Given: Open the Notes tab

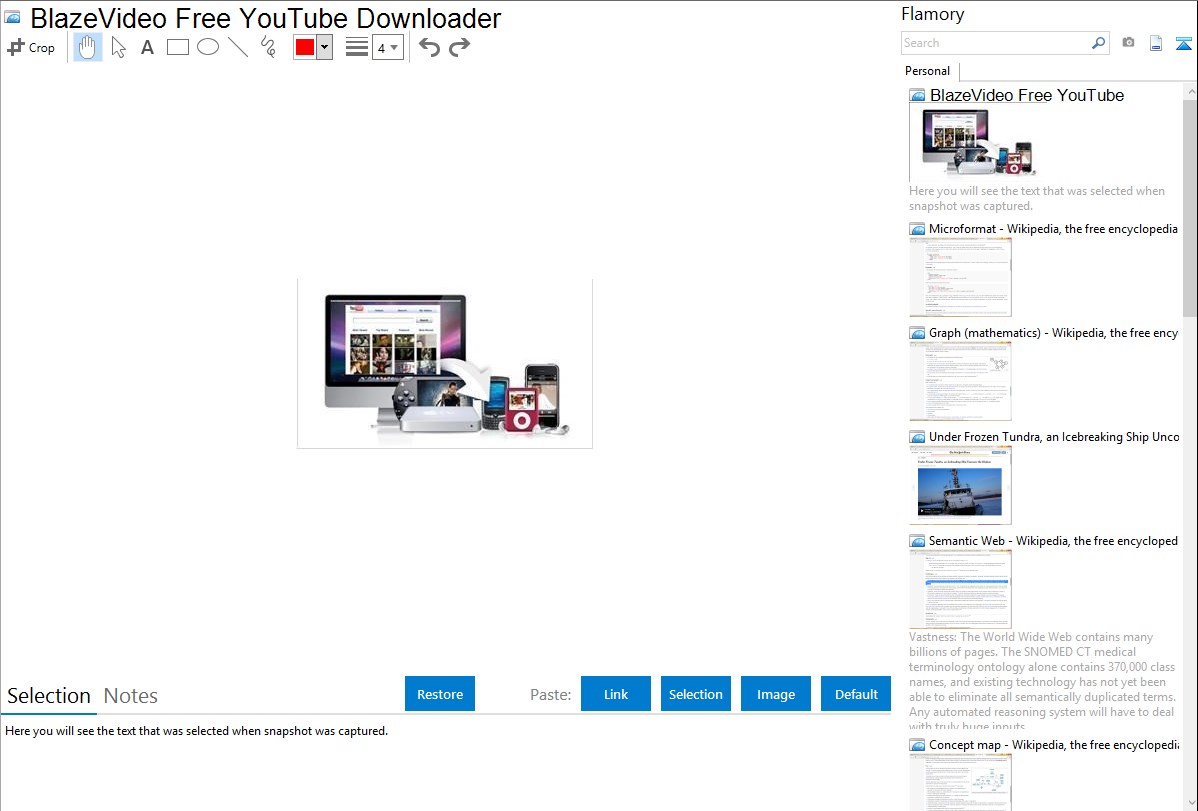Looking at the screenshot, I should (131, 696).
